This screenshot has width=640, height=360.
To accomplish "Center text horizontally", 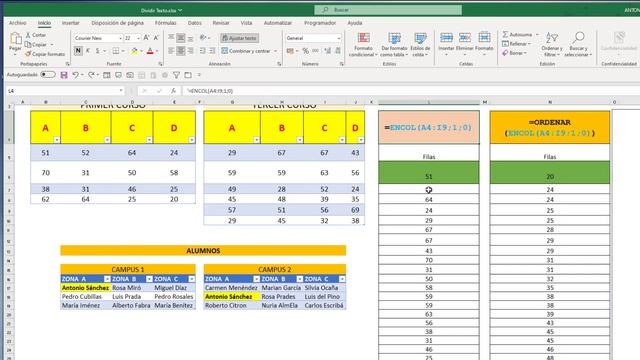I will (180, 51).
